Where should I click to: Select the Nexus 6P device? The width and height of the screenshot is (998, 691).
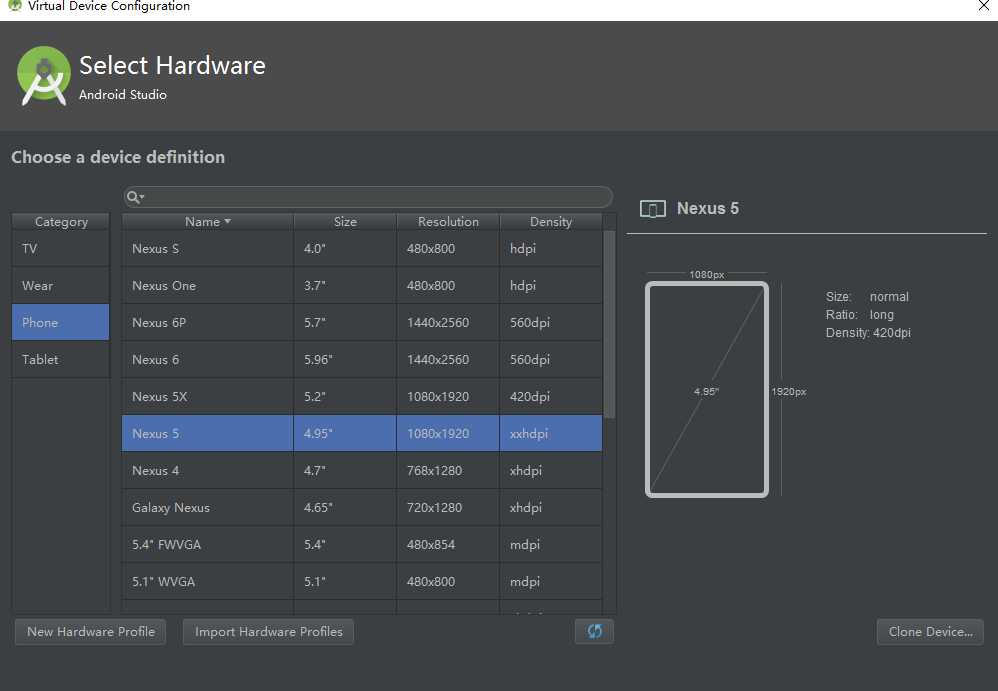click(x=362, y=322)
